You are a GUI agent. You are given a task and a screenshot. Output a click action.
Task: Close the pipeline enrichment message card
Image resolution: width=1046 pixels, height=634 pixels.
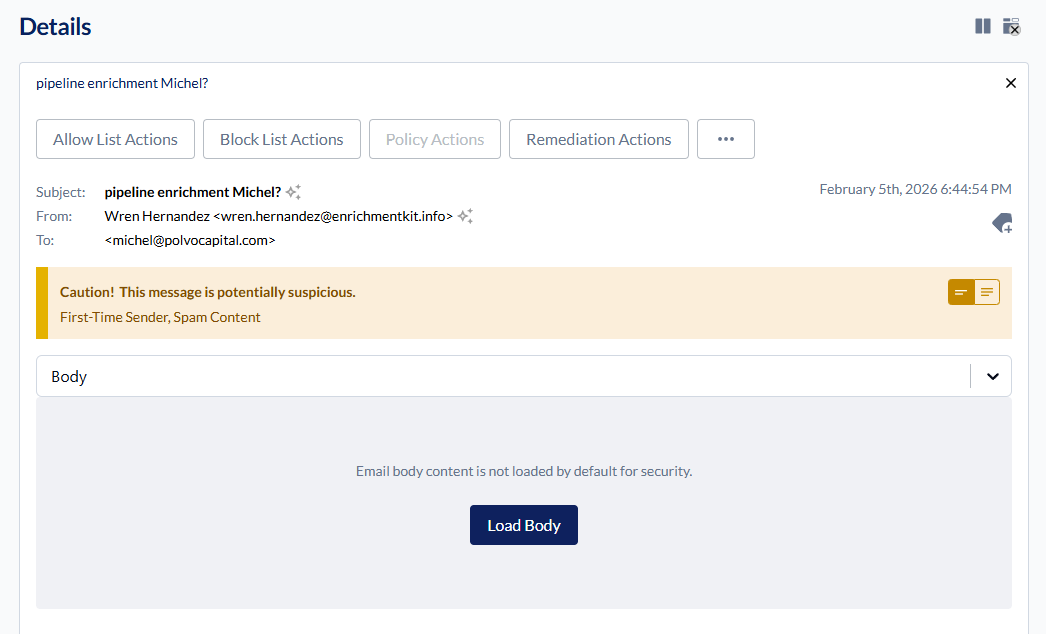[1010, 83]
